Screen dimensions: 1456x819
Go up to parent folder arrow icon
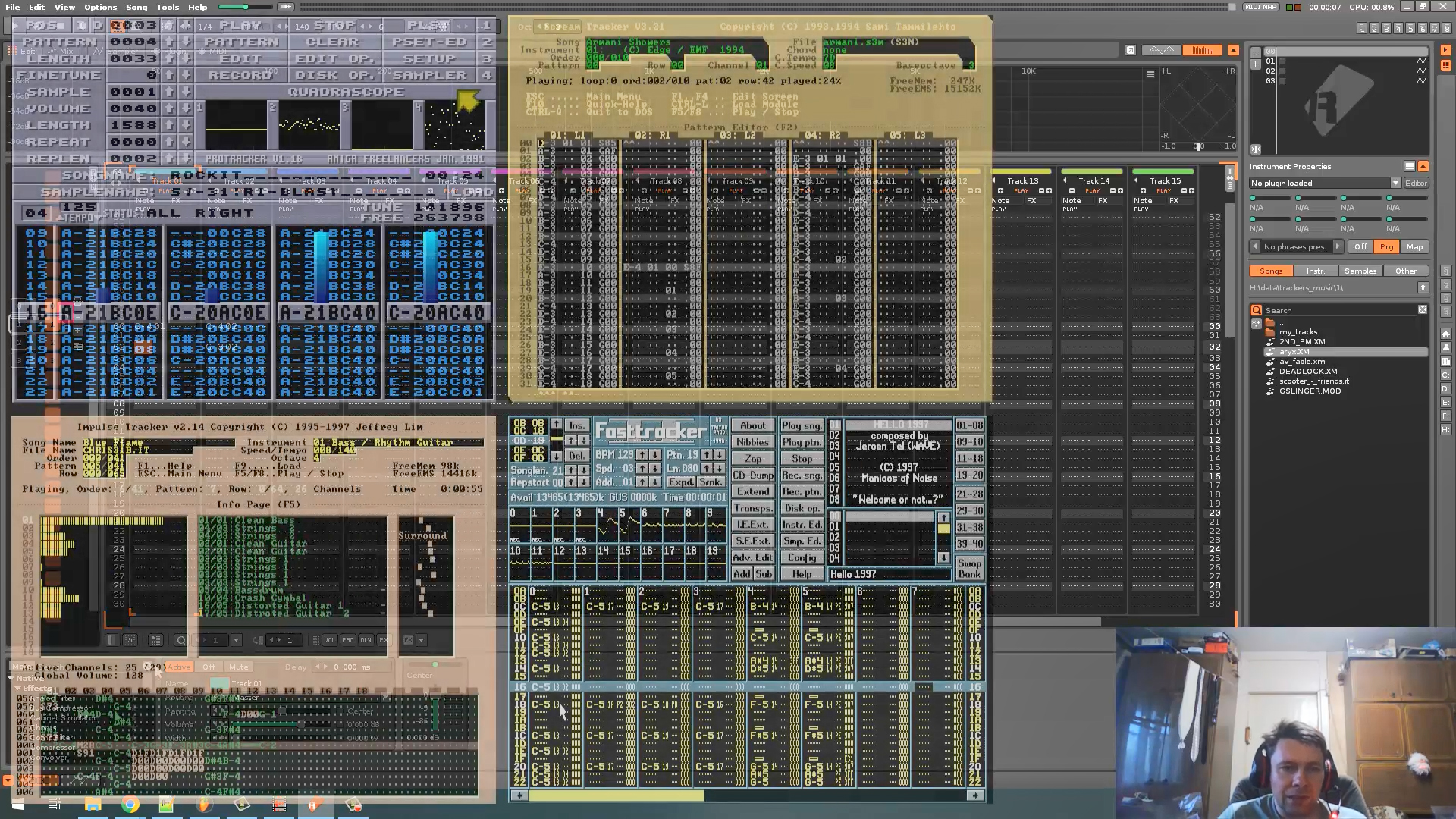[x=1423, y=287]
